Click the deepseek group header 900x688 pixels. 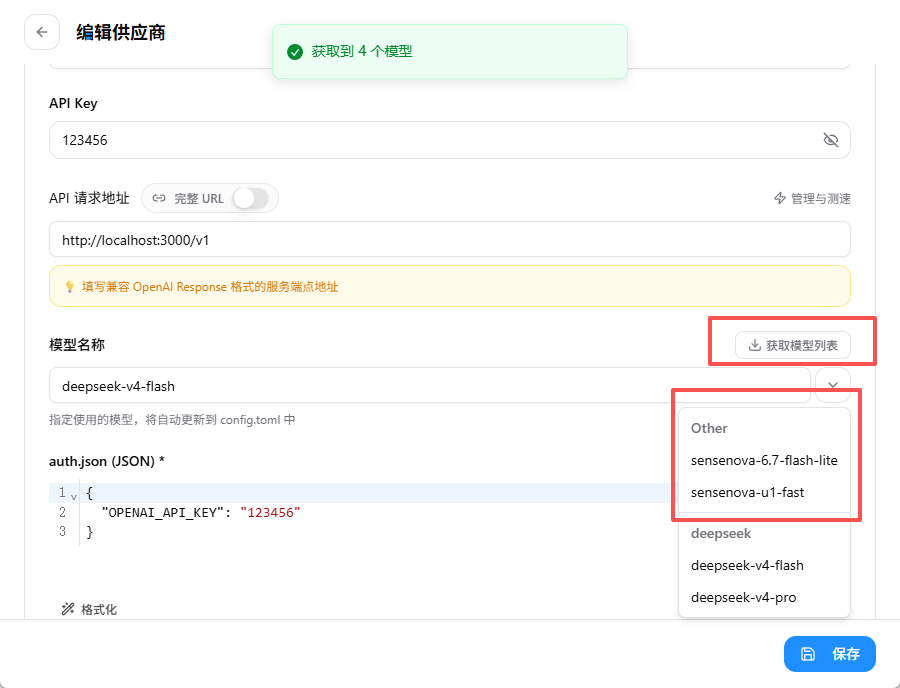coord(721,533)
